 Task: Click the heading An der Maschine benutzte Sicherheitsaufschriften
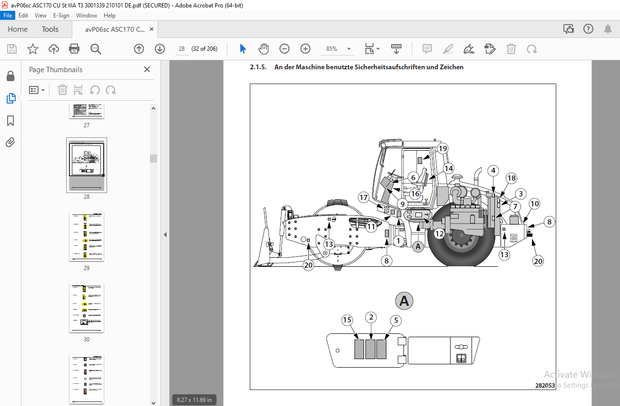coord(369,67)
